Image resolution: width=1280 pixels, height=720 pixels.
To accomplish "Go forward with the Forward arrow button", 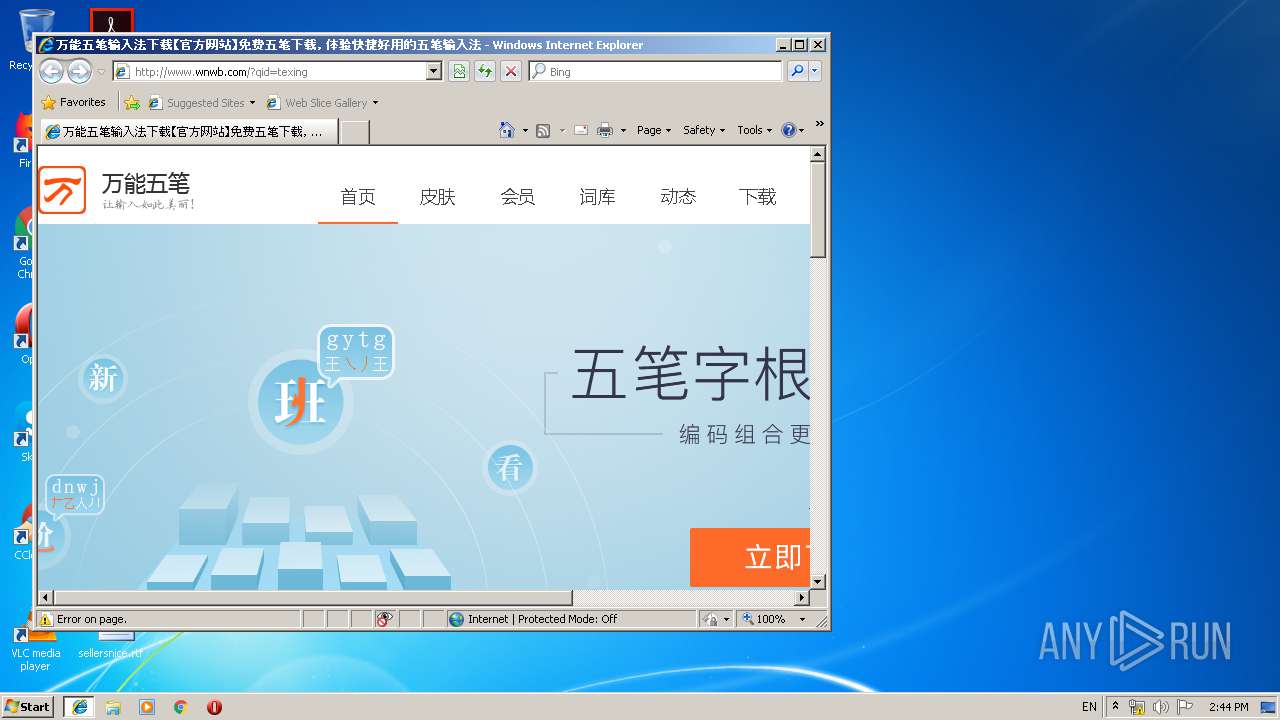I will point(79,71).
